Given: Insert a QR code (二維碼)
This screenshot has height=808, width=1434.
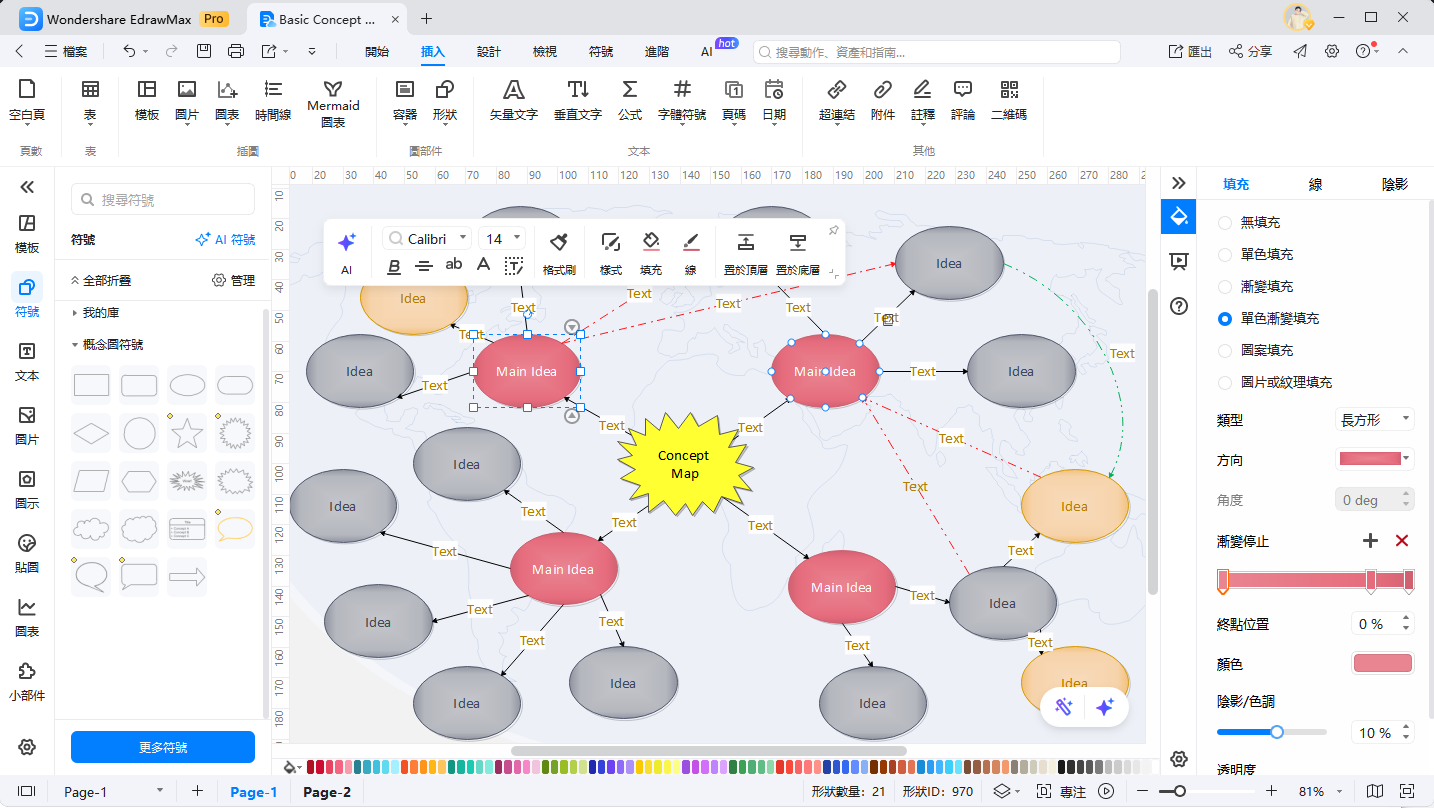Looking at the screenshot, I should coord(1008,99).
